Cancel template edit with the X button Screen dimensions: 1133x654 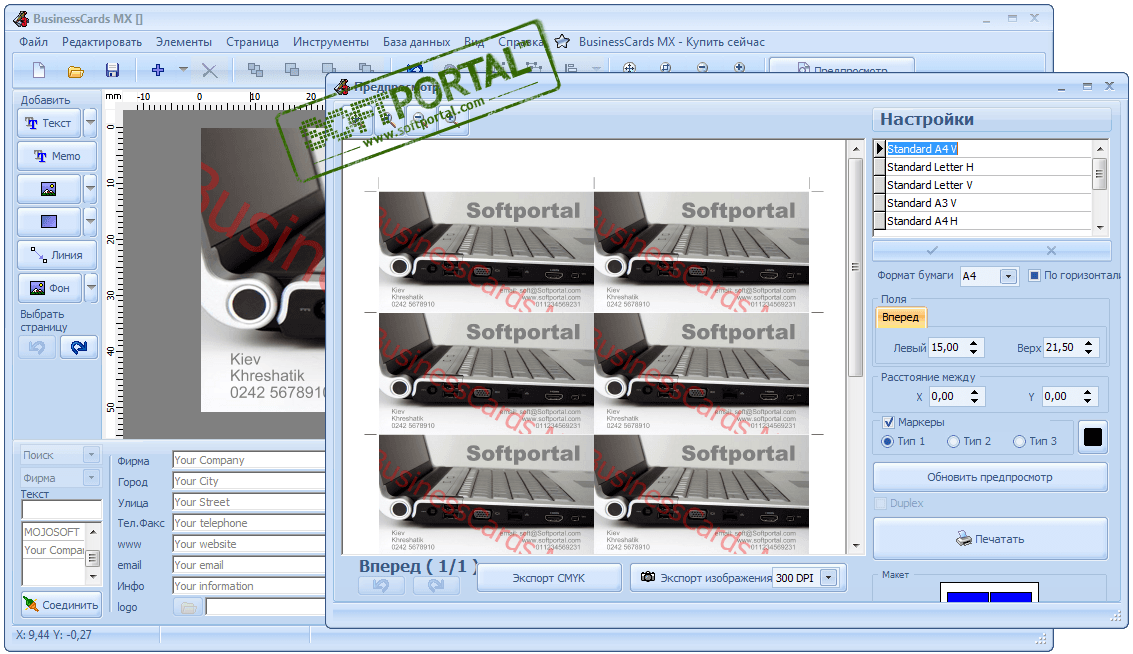coord(1051,250)
